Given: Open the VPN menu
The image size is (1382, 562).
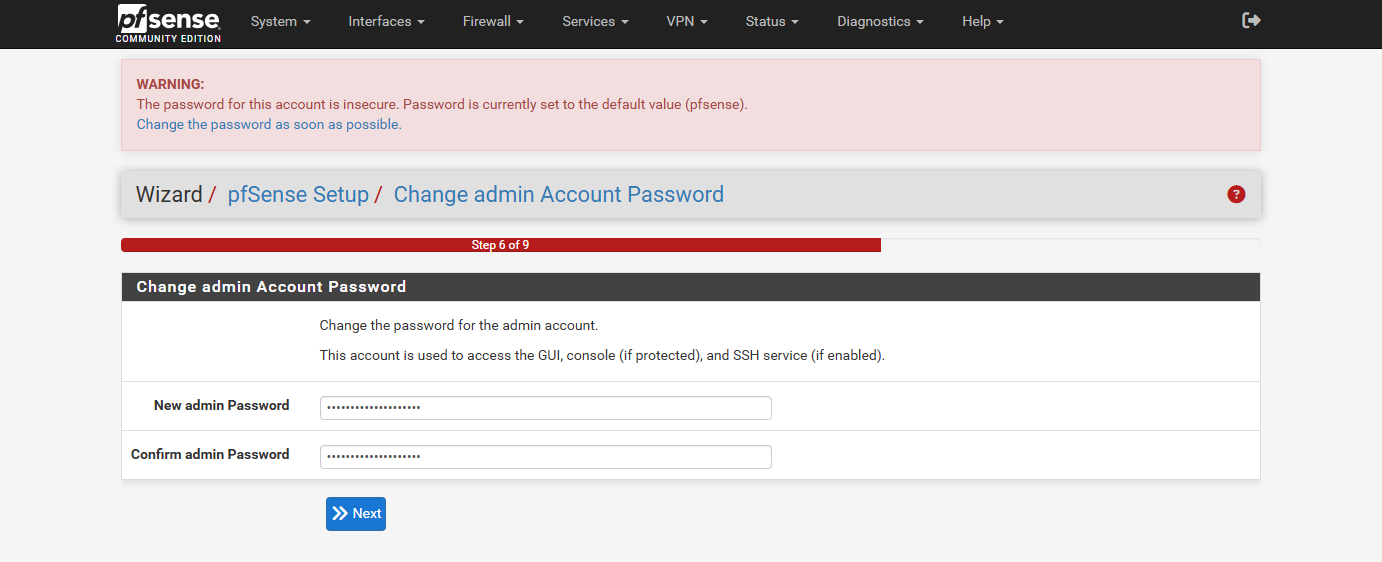Looking at the screenshot, I should (x=687, y=21).
